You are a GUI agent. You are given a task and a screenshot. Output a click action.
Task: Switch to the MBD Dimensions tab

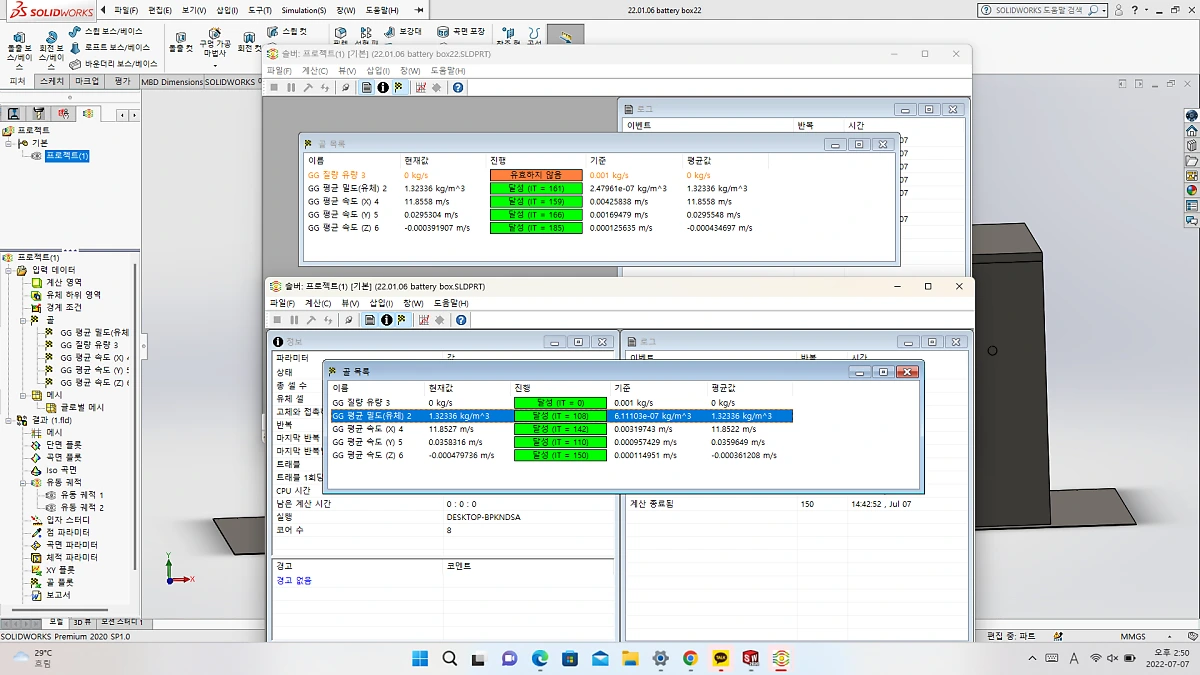171,82
